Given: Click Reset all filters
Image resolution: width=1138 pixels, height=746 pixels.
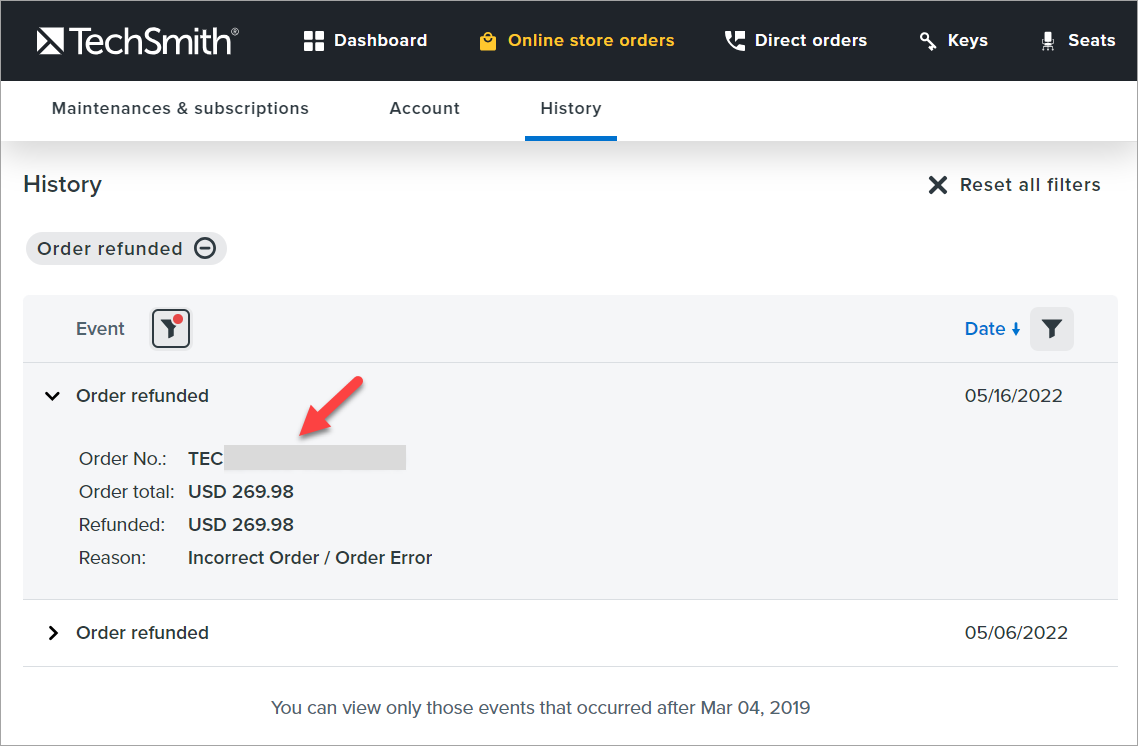Looking at the screenshot, I should click(x=1015, y=185).
